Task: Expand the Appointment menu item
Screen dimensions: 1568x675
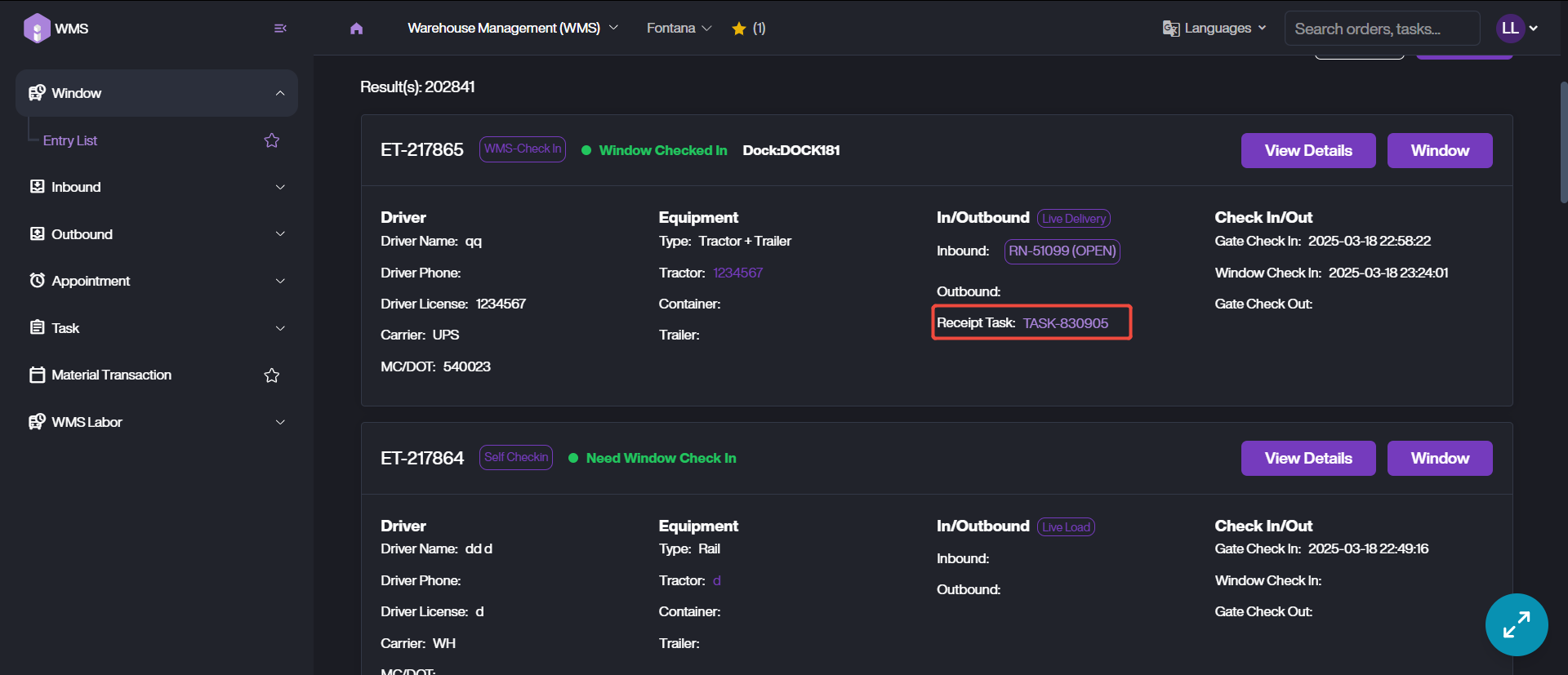Action: click(157, 281)
